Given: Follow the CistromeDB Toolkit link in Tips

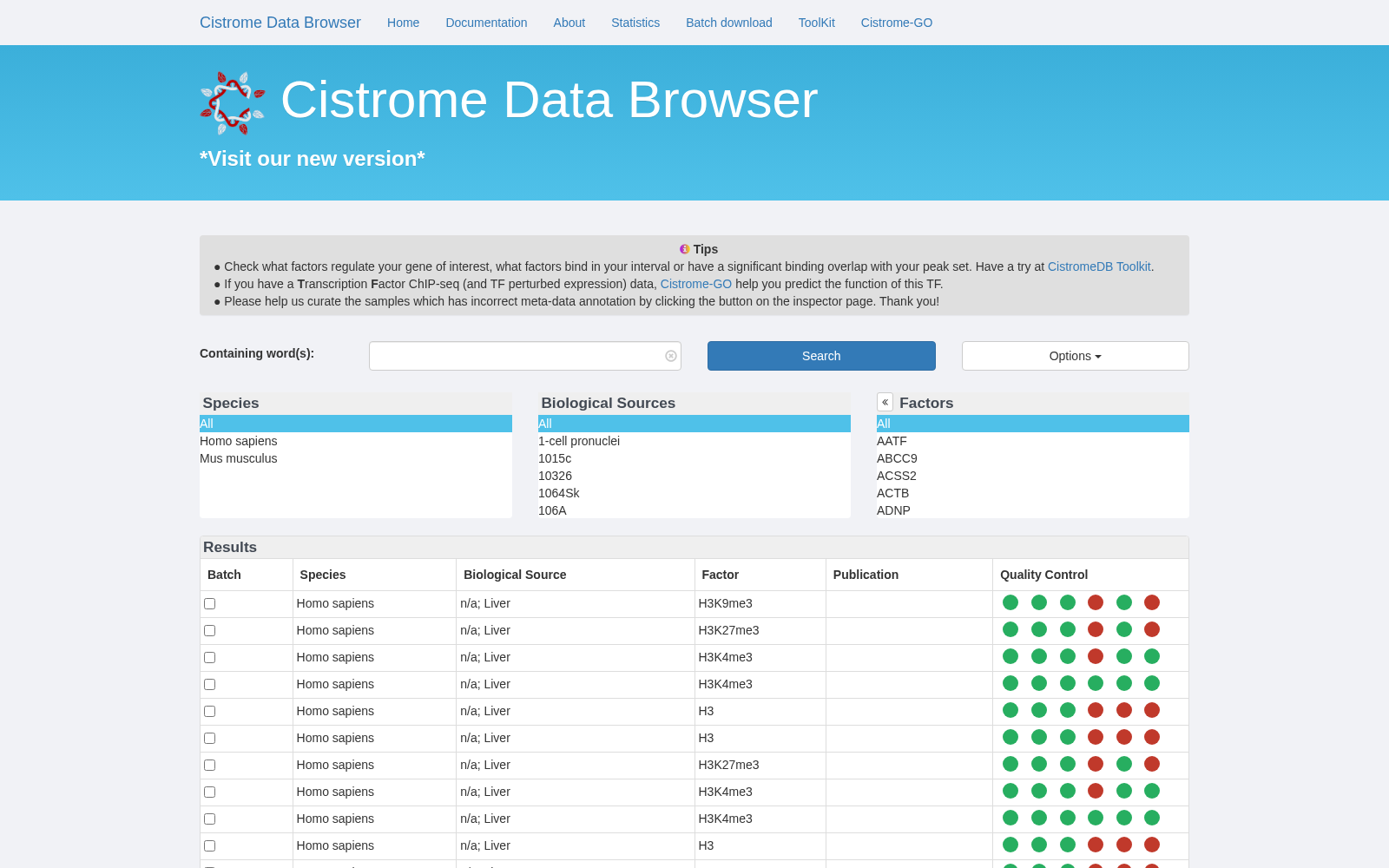Looking at the screenshot, I should tap(1099, 266).
